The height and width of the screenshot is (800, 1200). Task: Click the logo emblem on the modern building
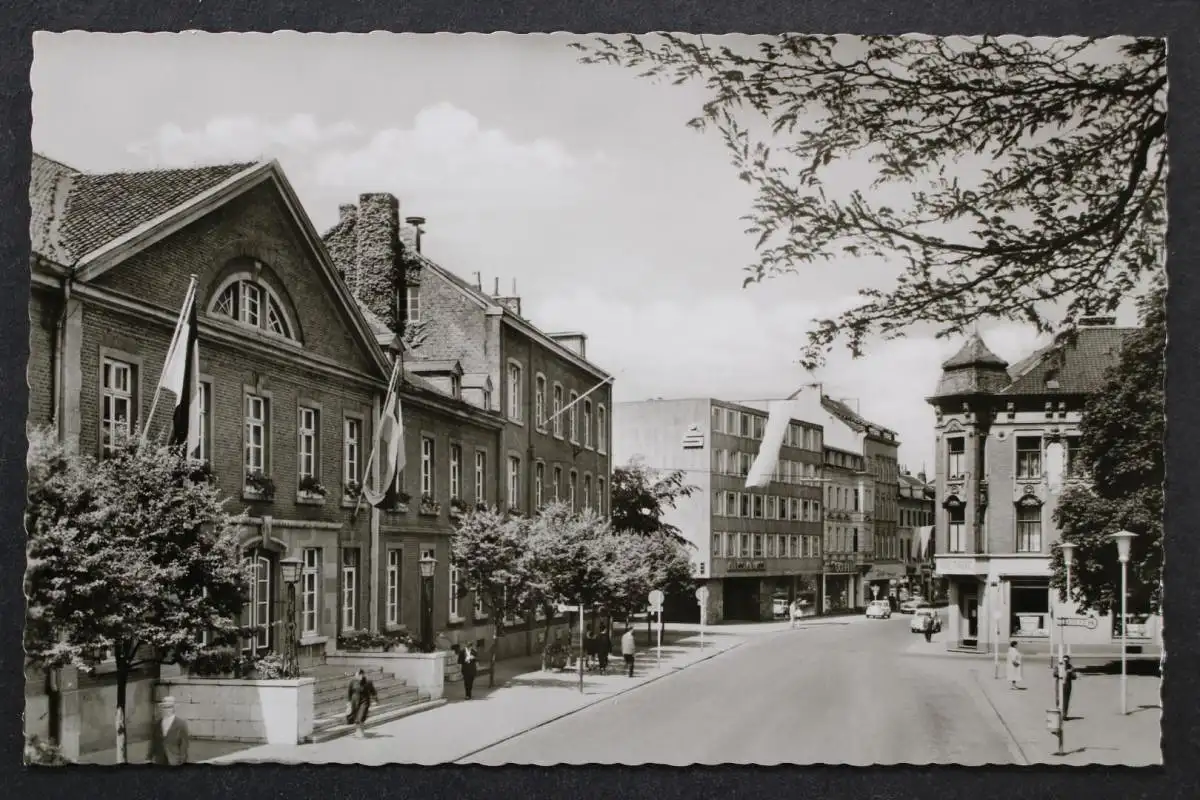coord(692,437)
